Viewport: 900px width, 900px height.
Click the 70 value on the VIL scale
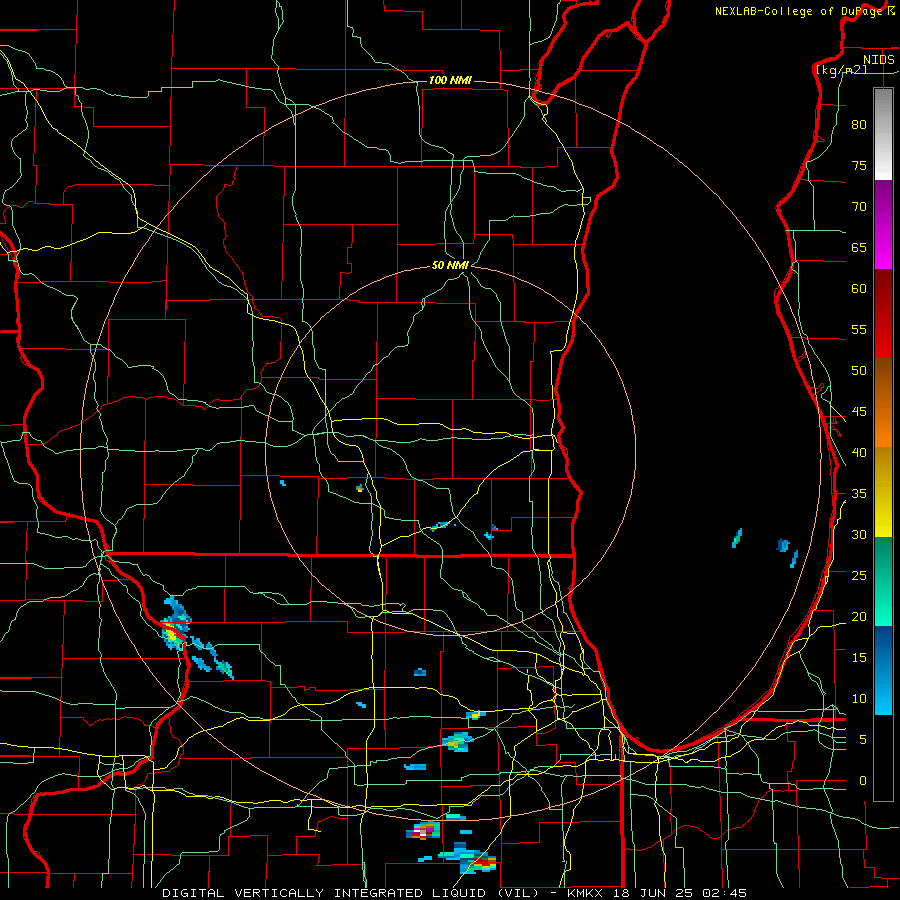coord(859,207)
